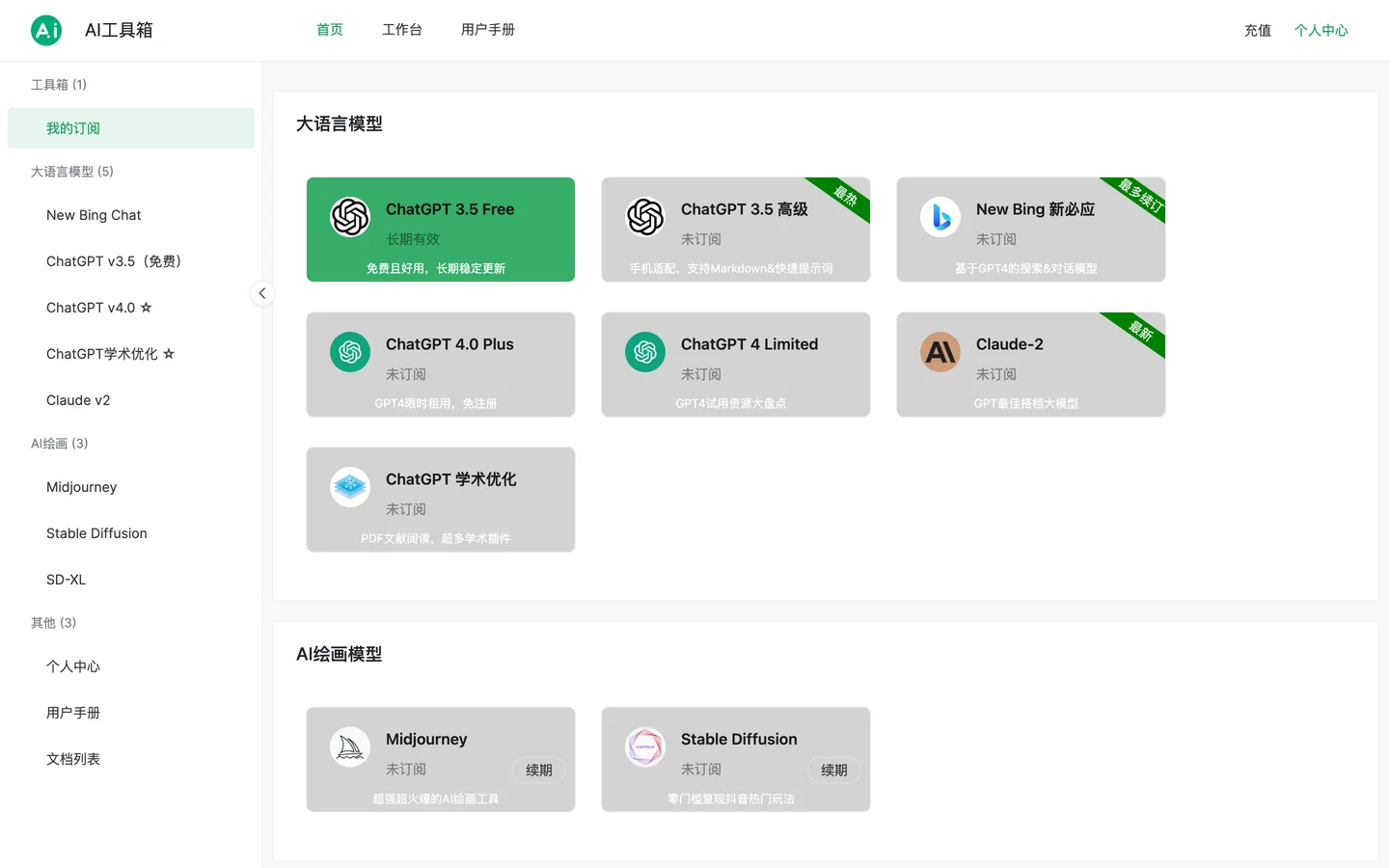Viewport: 1389px width, 868px height.
Task: Click the AI绘画 (3) sidebar group
Action: click(x=60, y=444)
